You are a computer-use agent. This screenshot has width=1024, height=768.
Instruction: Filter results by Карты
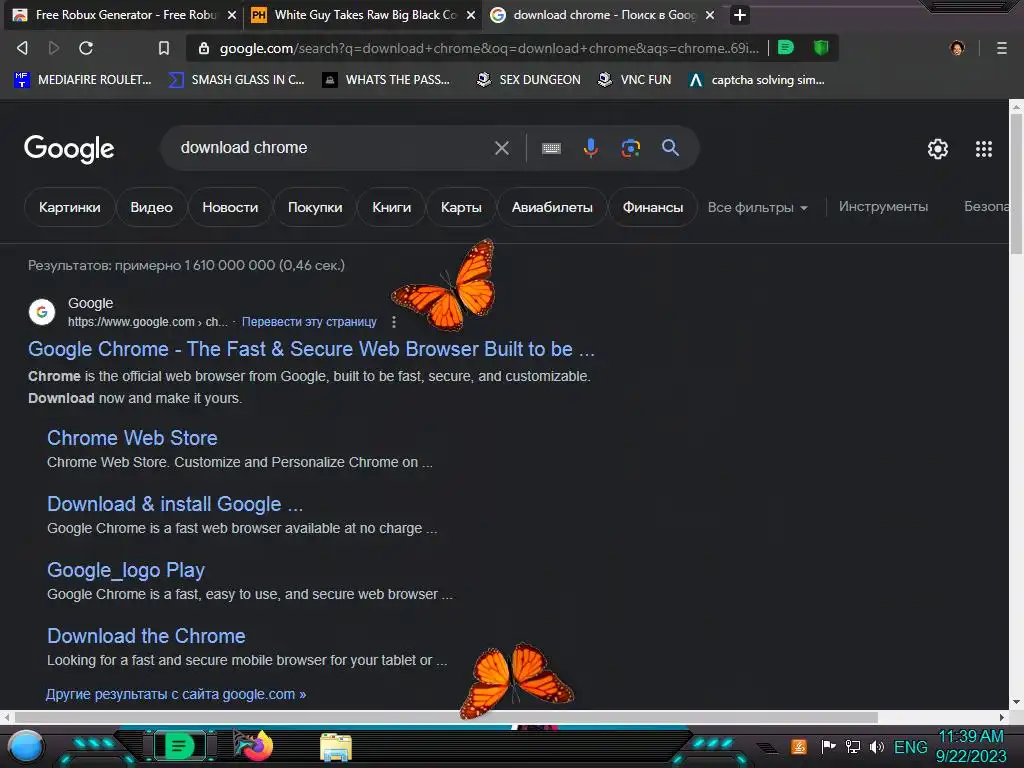461,207
